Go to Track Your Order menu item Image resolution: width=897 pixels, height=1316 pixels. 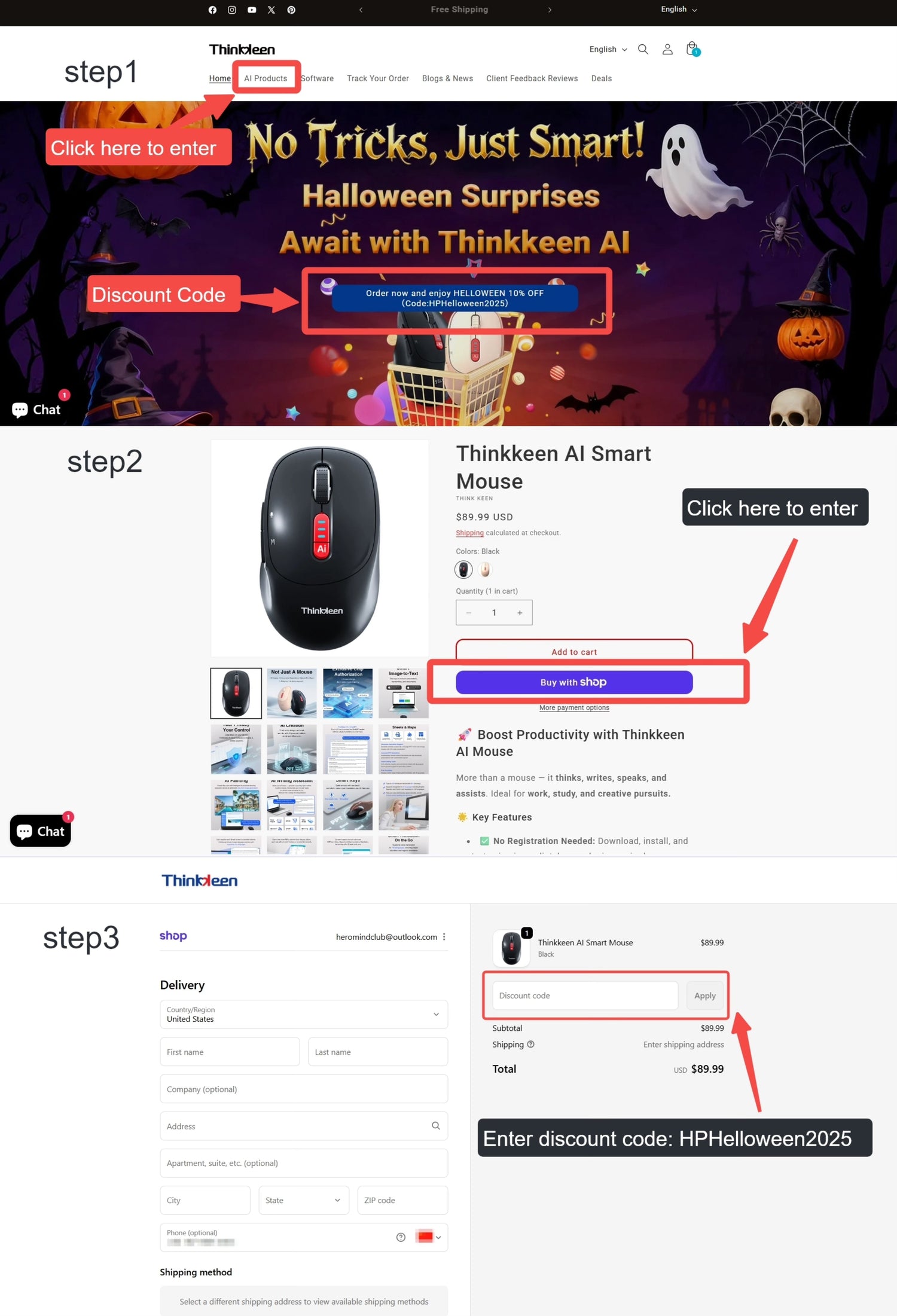[x=378, y=78]
